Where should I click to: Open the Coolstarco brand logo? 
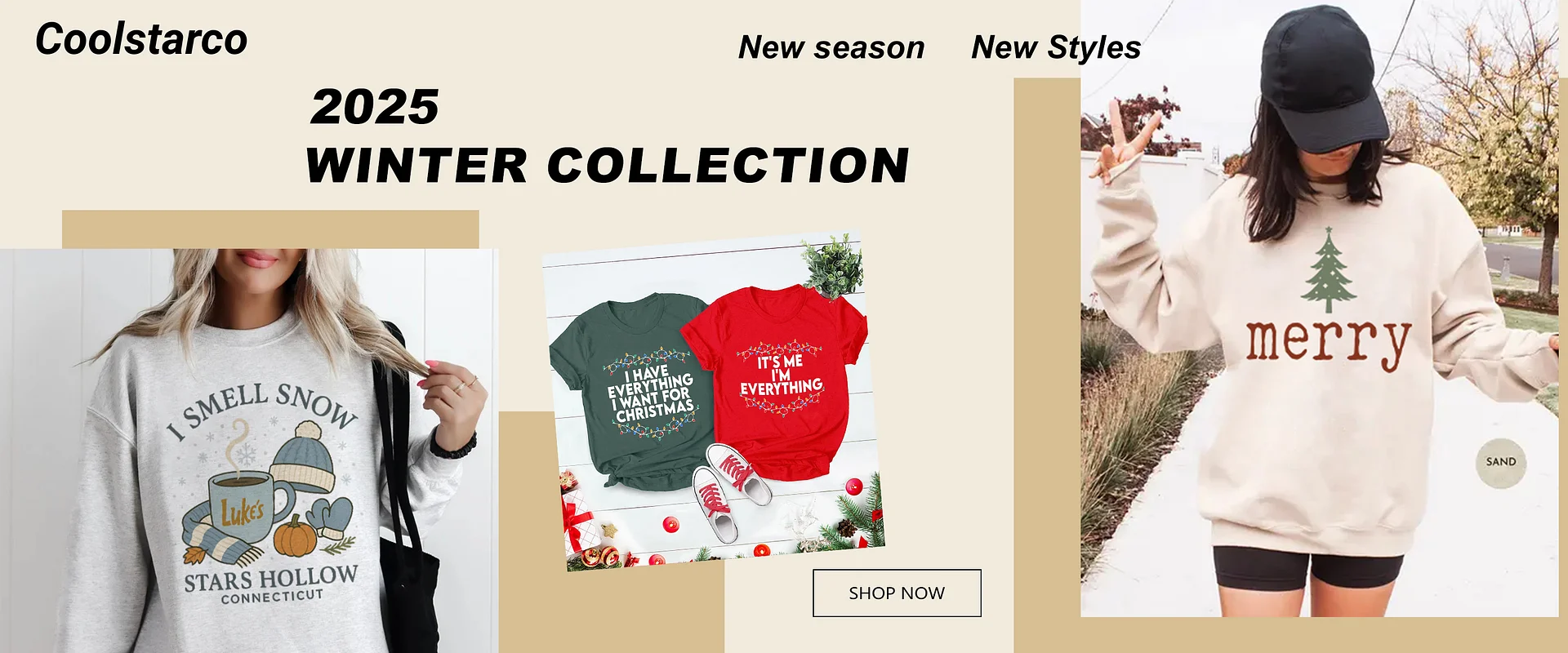coord(141,39)
